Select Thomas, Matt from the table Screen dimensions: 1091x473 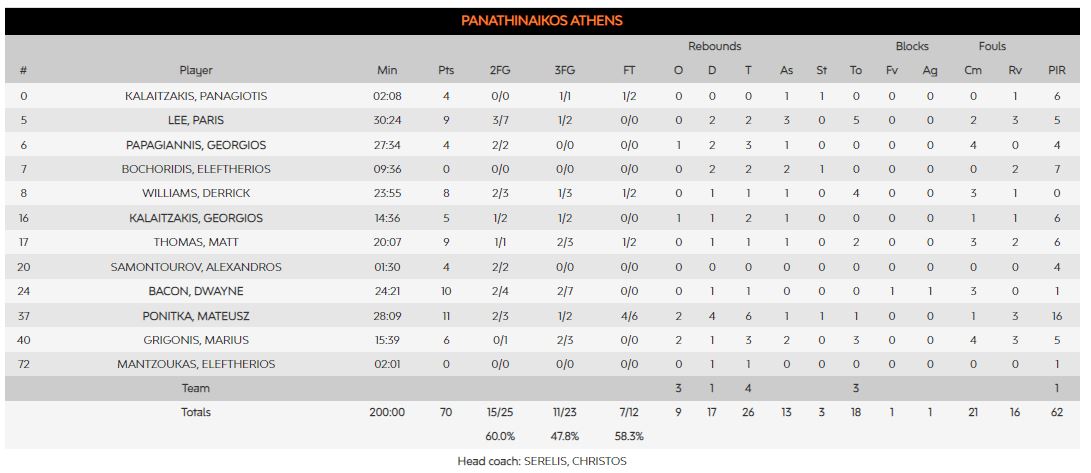(196, 242)
